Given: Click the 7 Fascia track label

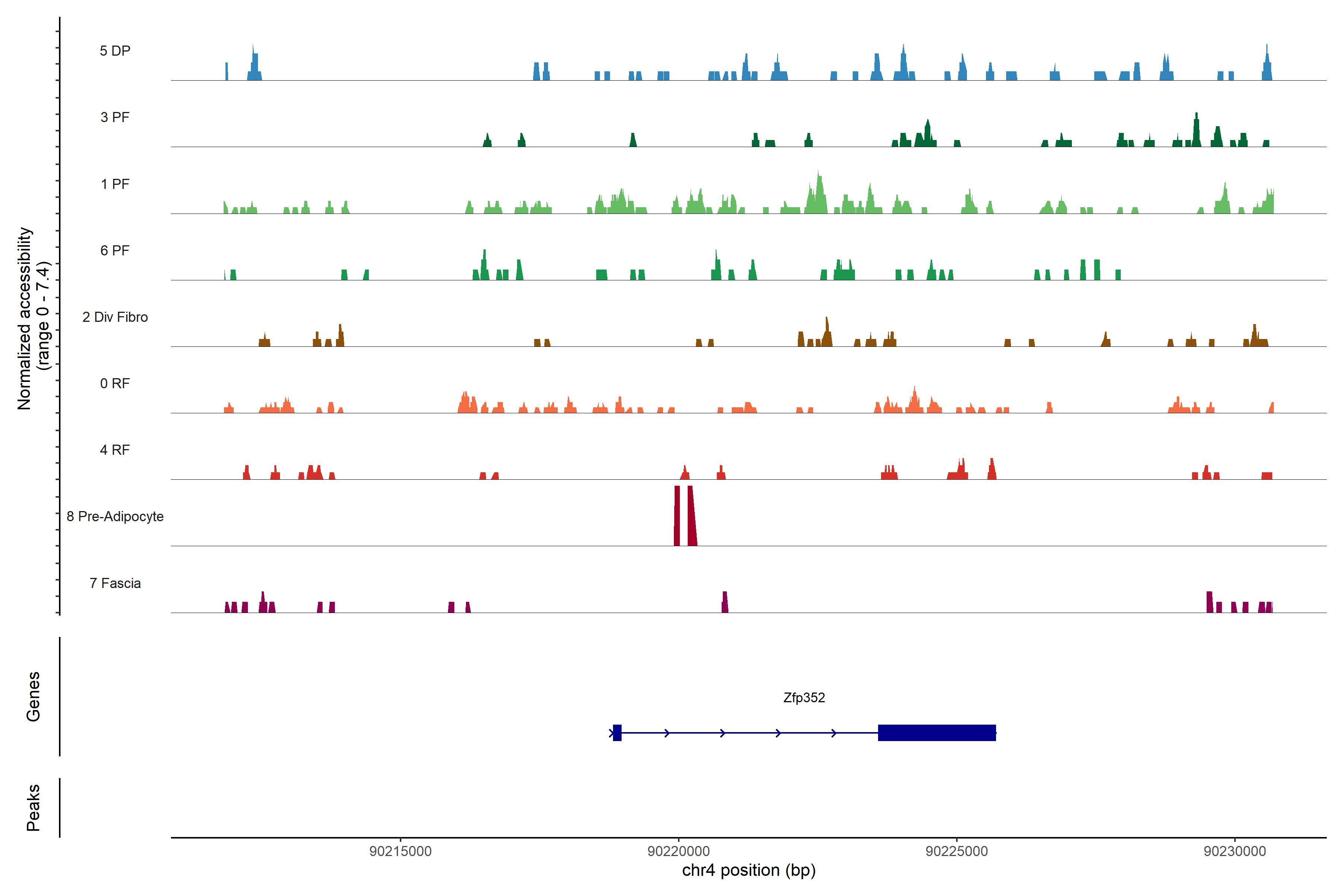Looking at the screenshot, I should [x=115, y=583].
